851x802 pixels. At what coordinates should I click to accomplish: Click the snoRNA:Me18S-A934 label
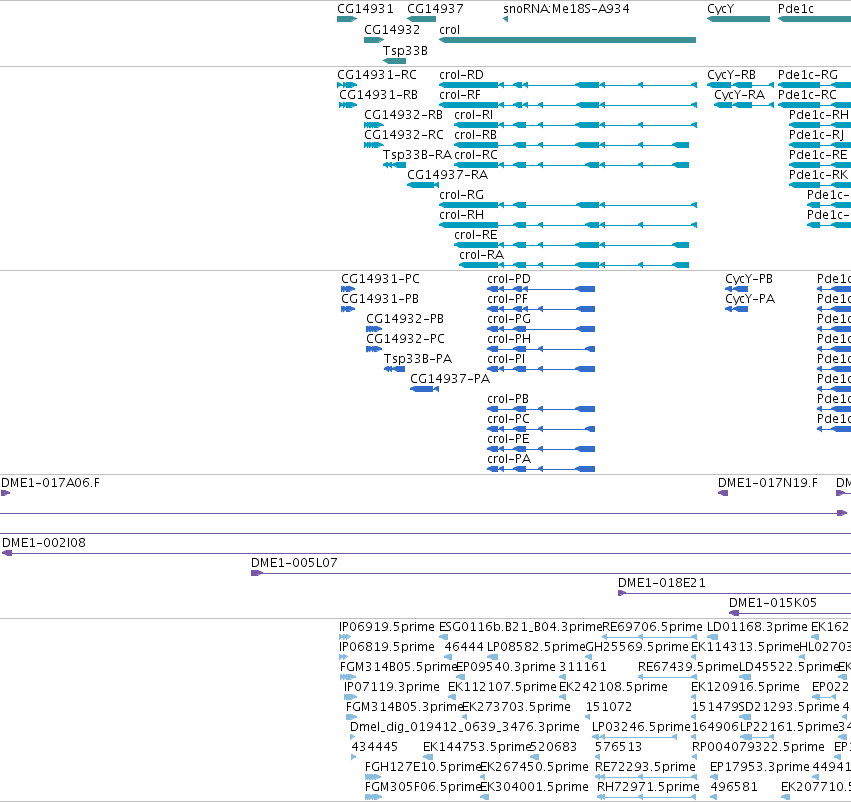[566, 9]
